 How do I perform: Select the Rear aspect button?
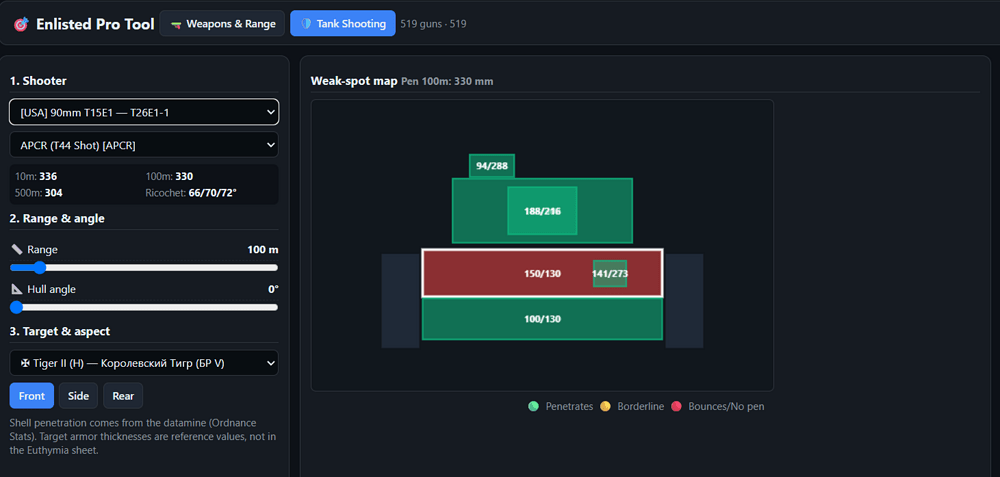(123, 395)
